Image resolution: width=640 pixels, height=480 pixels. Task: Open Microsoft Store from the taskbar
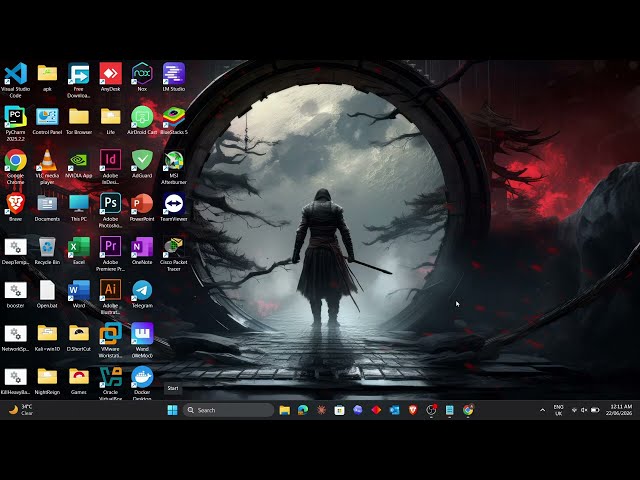[x=339, y=410]
